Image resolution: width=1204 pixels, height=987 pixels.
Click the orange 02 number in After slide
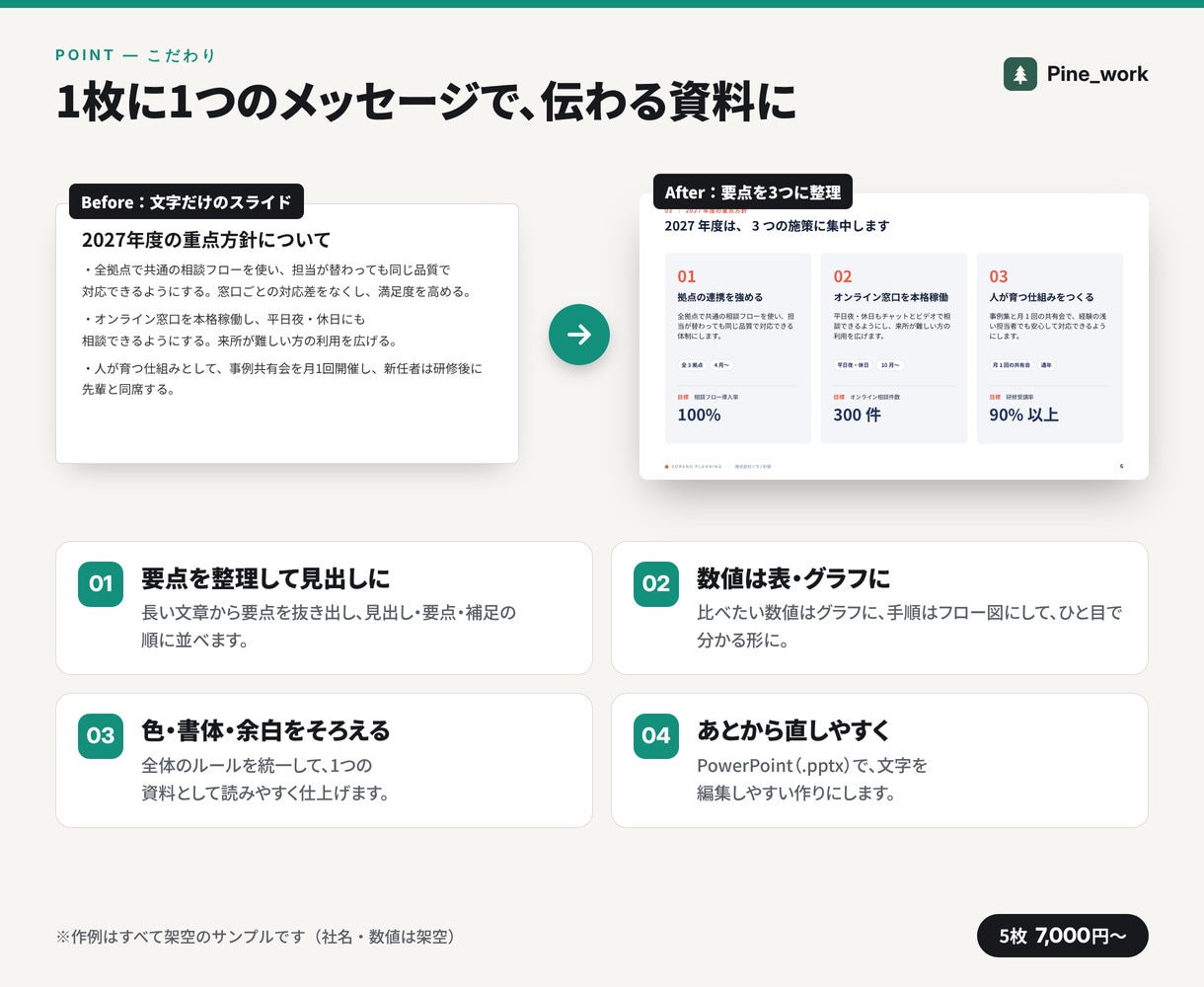(x=843, y=276)
